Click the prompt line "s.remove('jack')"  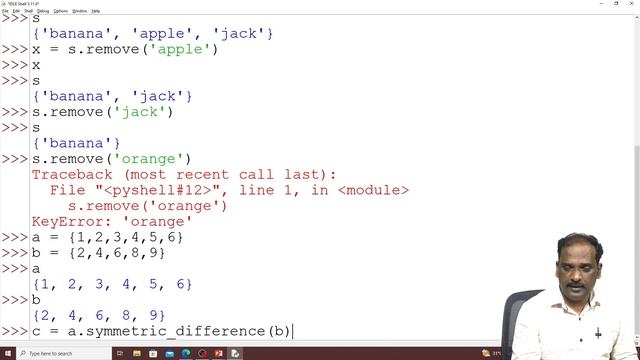103,112
